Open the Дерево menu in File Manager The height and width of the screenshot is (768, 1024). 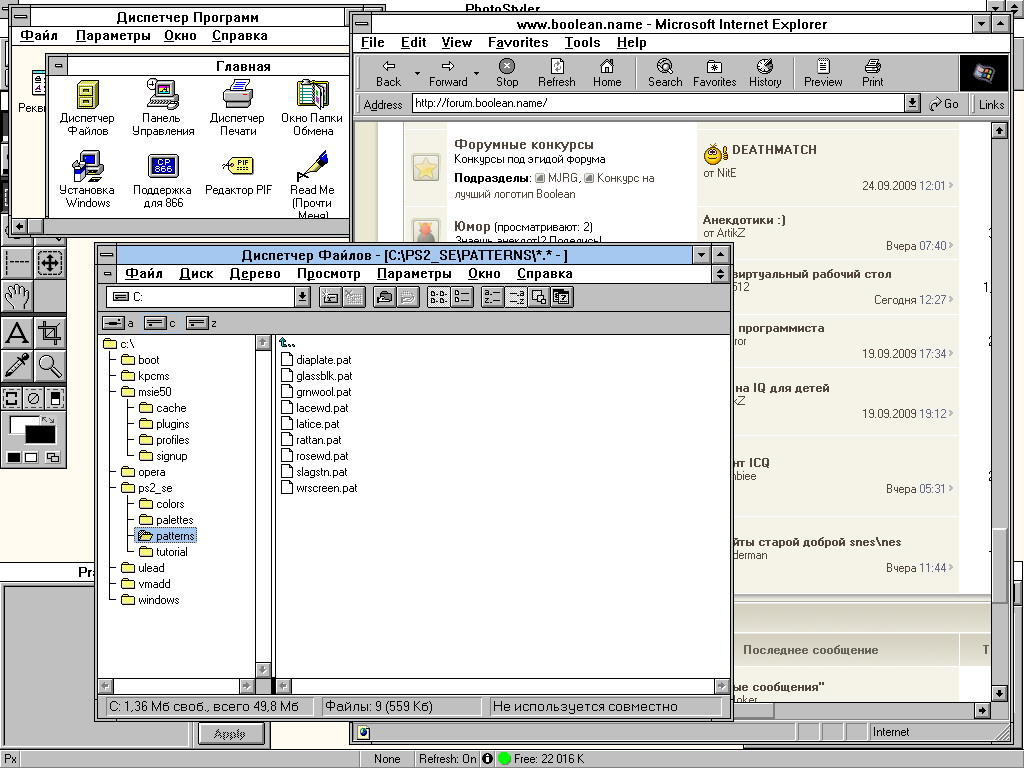255,273
